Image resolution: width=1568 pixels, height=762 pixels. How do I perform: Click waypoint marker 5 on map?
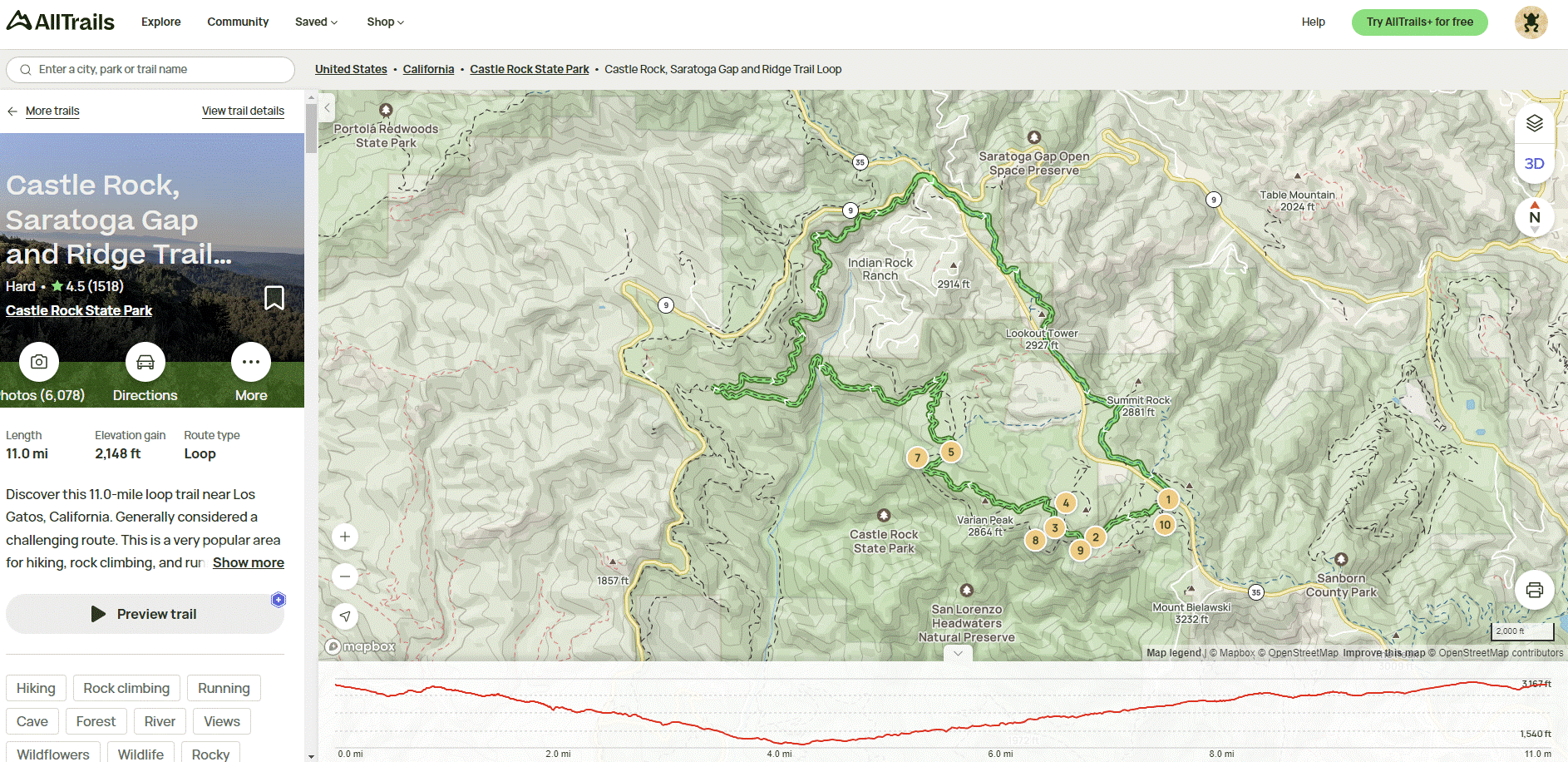click(x=951, y=452)
